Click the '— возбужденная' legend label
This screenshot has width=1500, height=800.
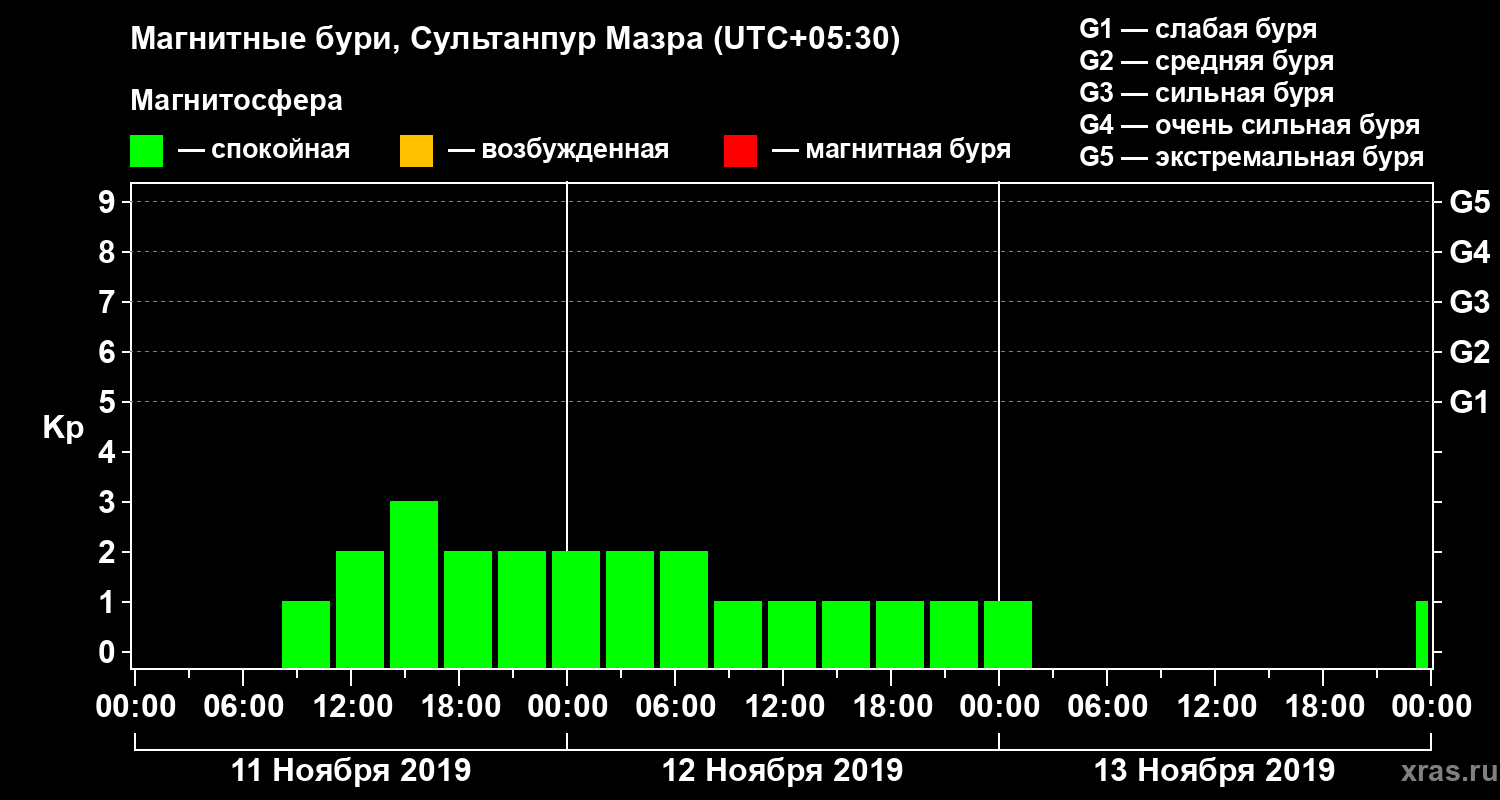click(x=558, y=151)
